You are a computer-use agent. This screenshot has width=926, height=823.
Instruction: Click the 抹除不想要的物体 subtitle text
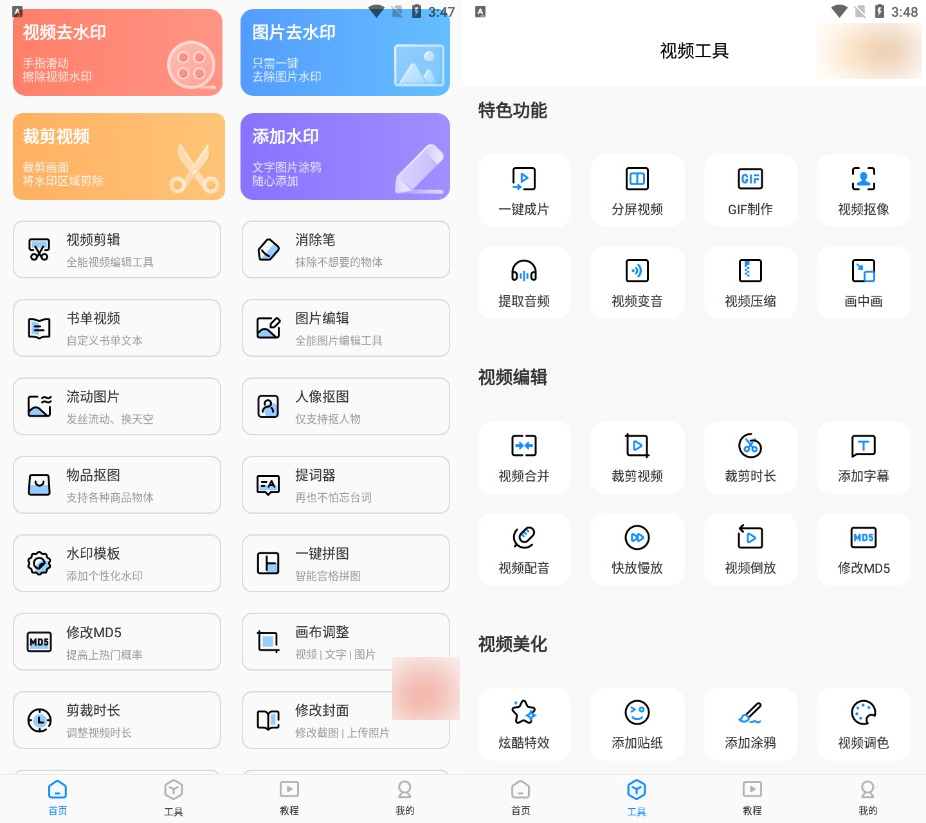tap(339, 262)
